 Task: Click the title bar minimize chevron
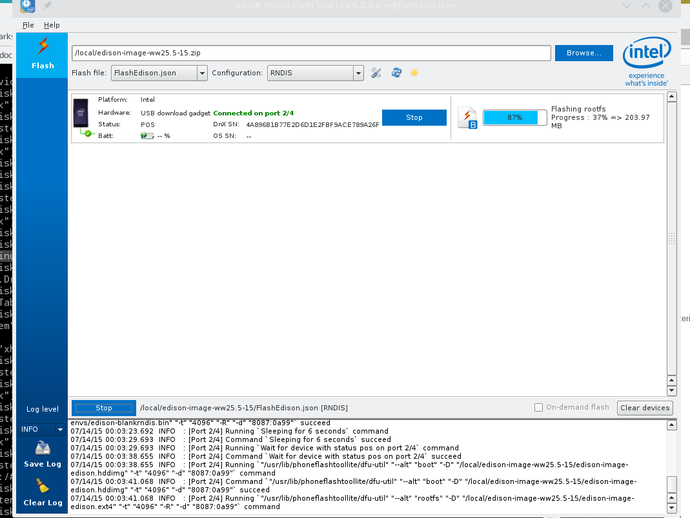pyautogui.click(x=627, y=6)
